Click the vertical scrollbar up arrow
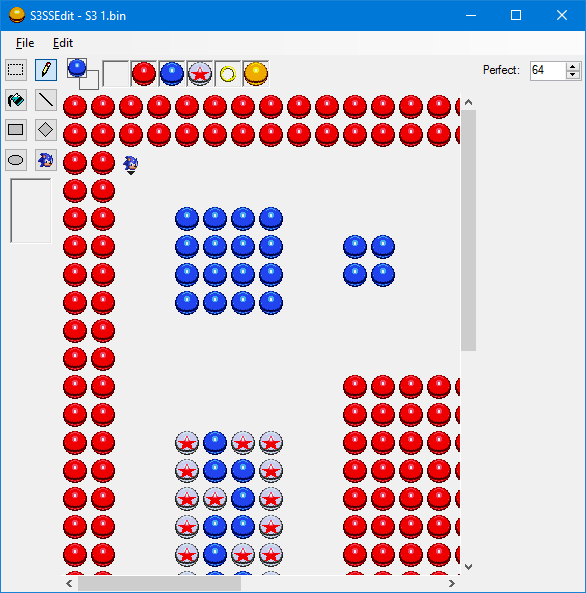The width and height of the screenshot is (586, 593). (468, 102)
